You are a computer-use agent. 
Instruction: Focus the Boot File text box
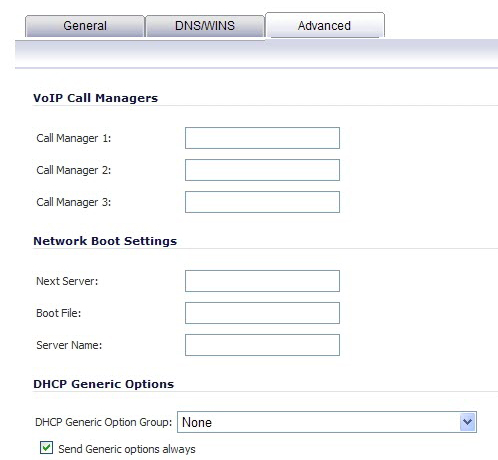[262, 313]
